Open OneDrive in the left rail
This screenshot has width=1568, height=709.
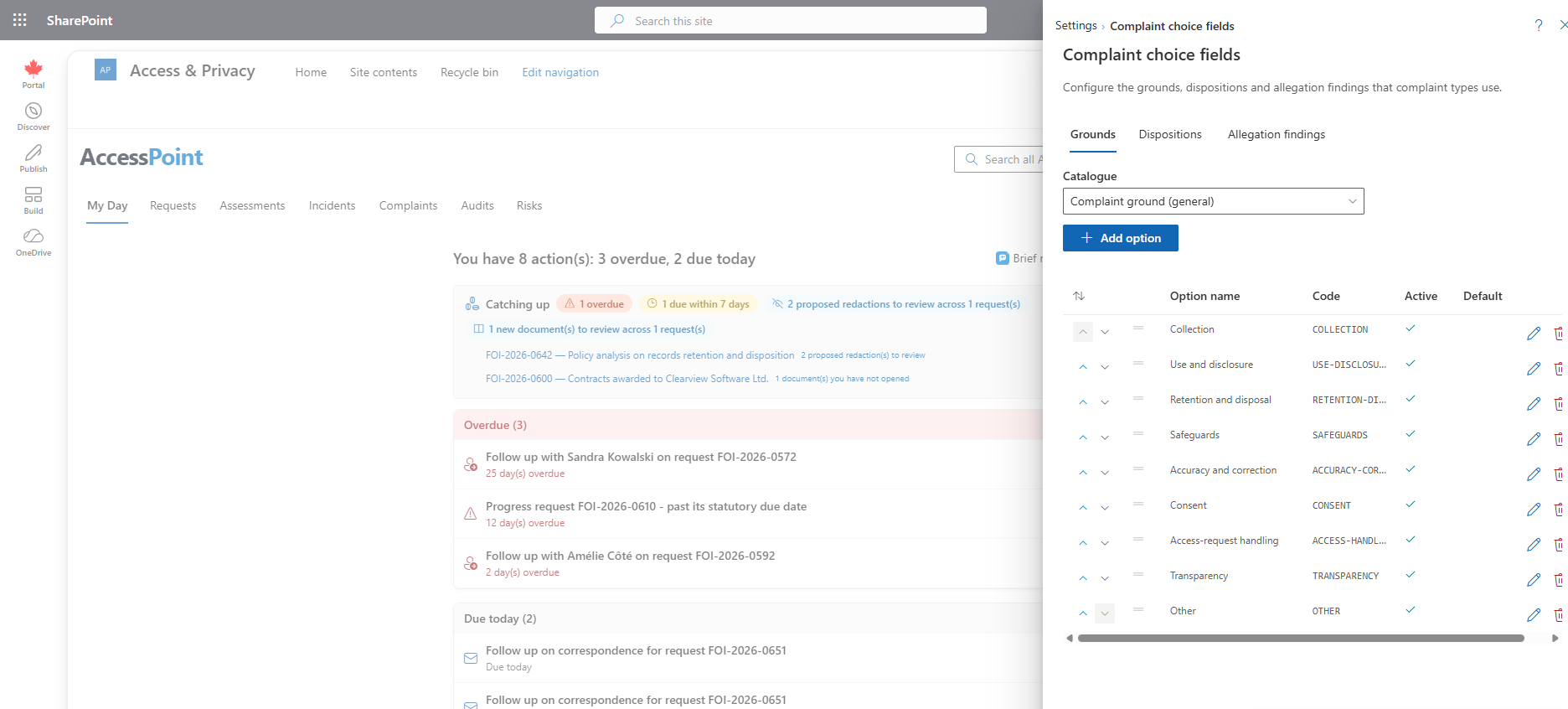pyautogui.click(x=34, y=242)
